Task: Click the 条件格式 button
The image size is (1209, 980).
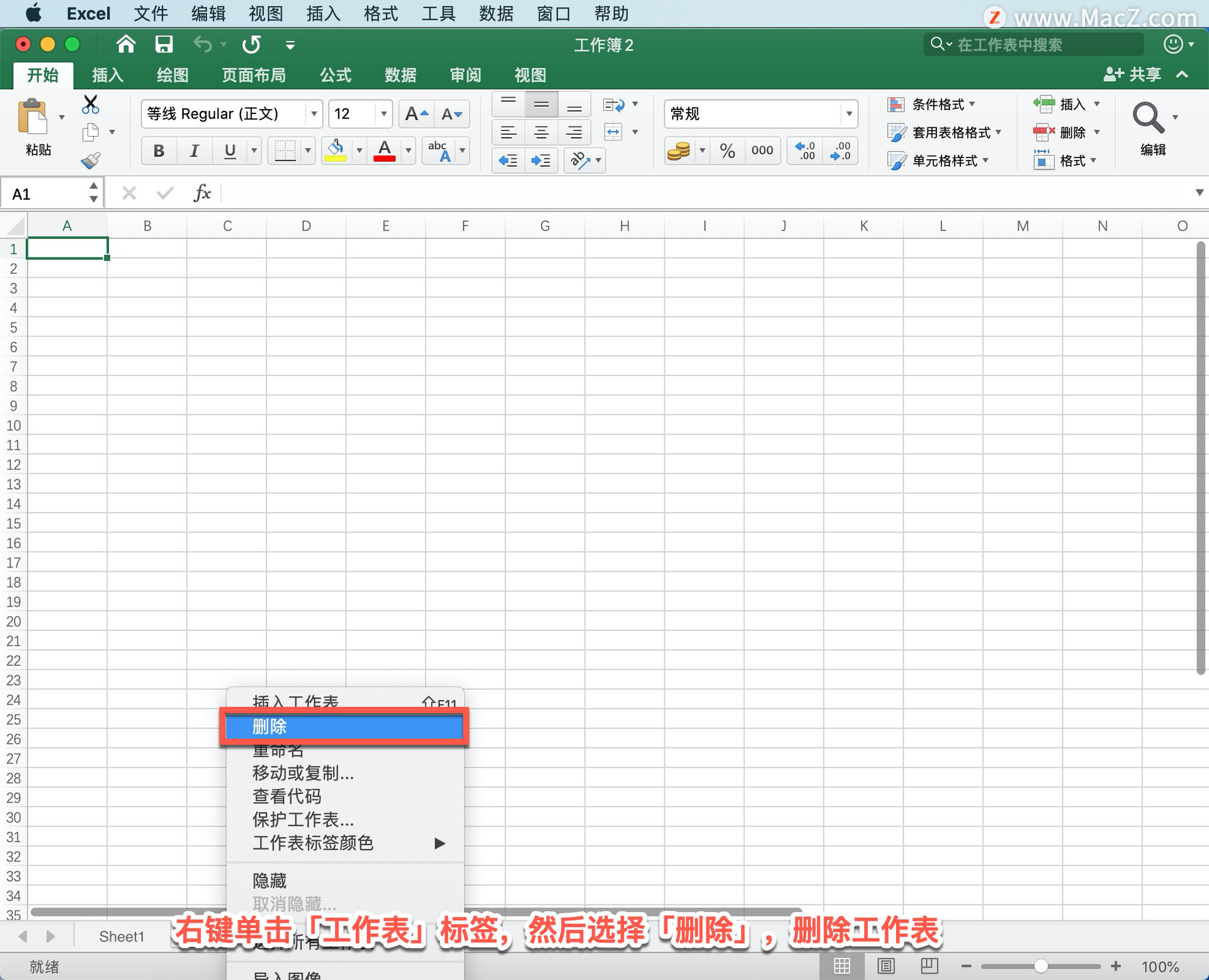Action: (x=931, y=105)
